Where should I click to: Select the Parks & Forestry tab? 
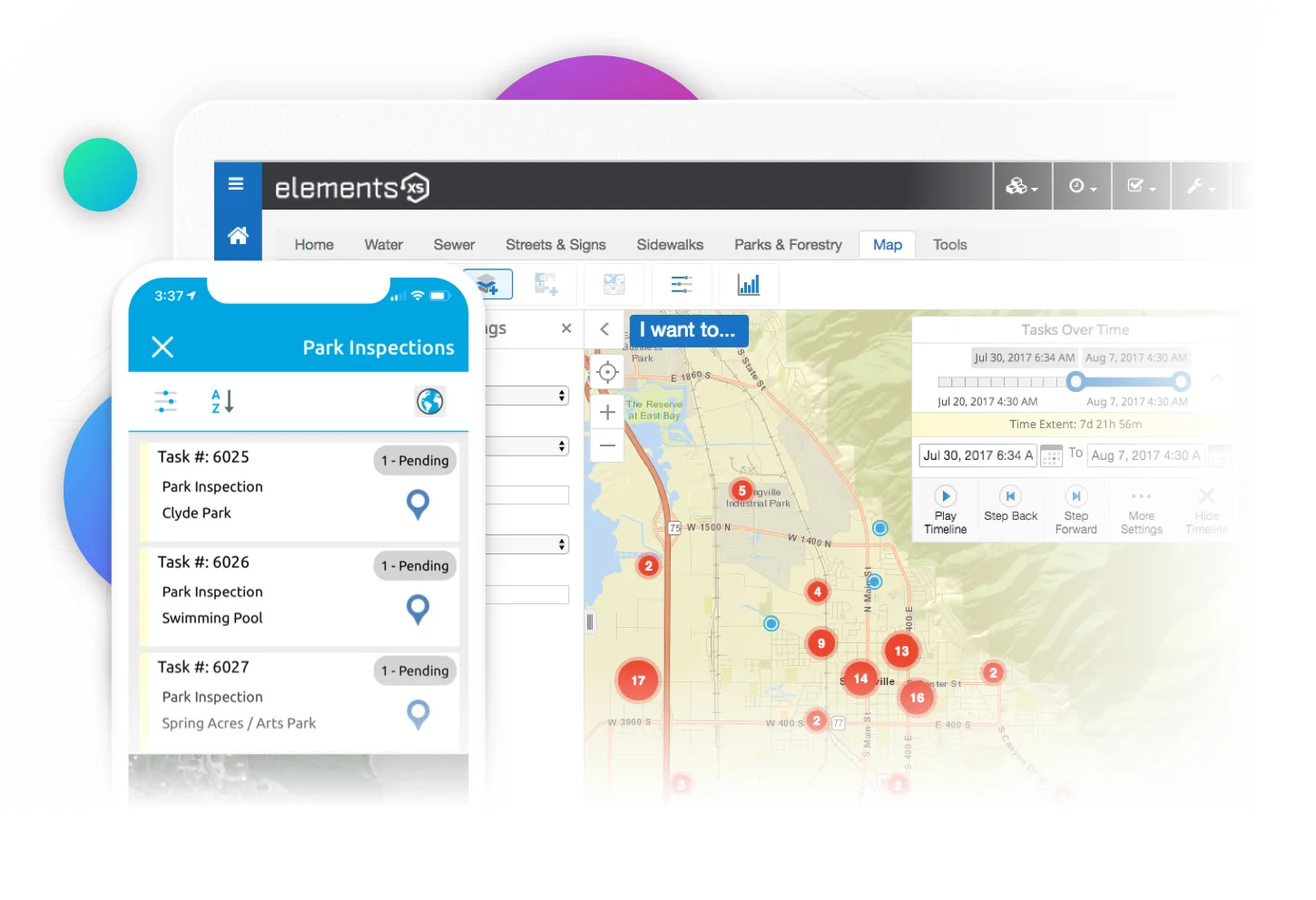click(788, 245)
